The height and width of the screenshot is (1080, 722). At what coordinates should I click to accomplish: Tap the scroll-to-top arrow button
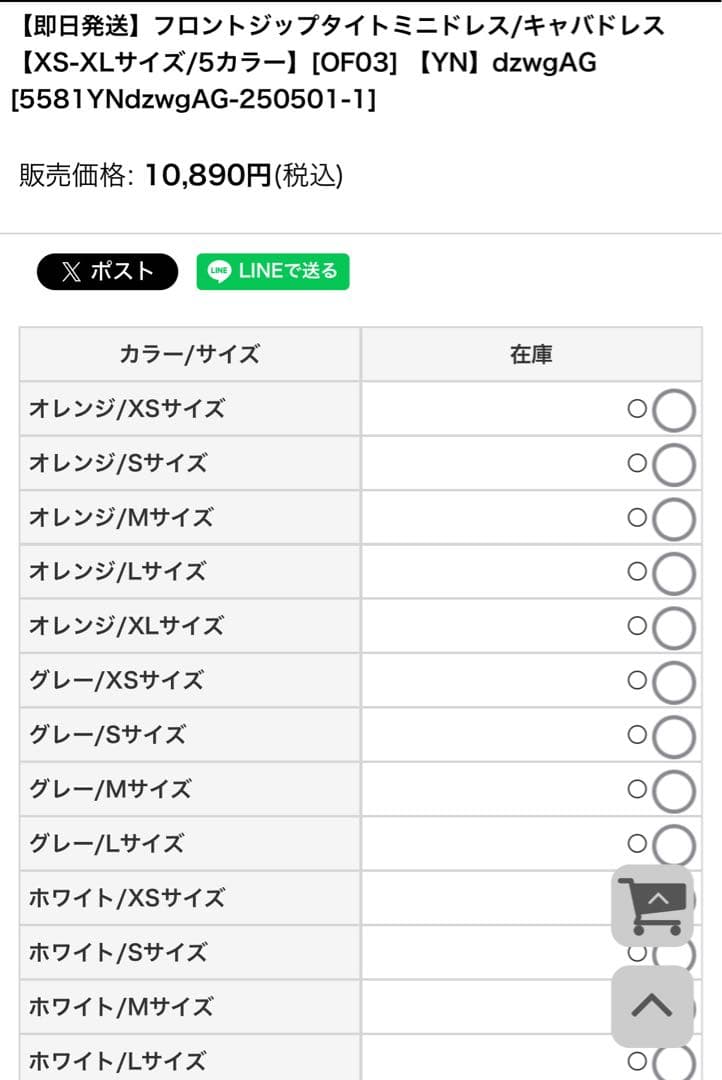(652, 1006)
